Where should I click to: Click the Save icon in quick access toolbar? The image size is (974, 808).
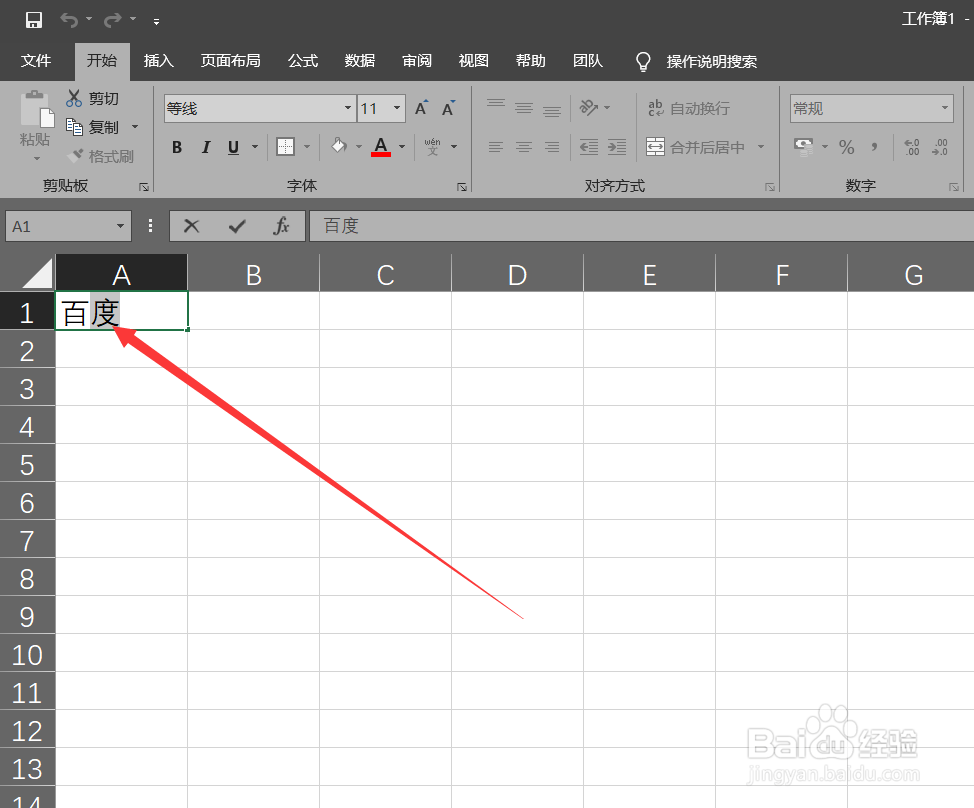(34, 20)
